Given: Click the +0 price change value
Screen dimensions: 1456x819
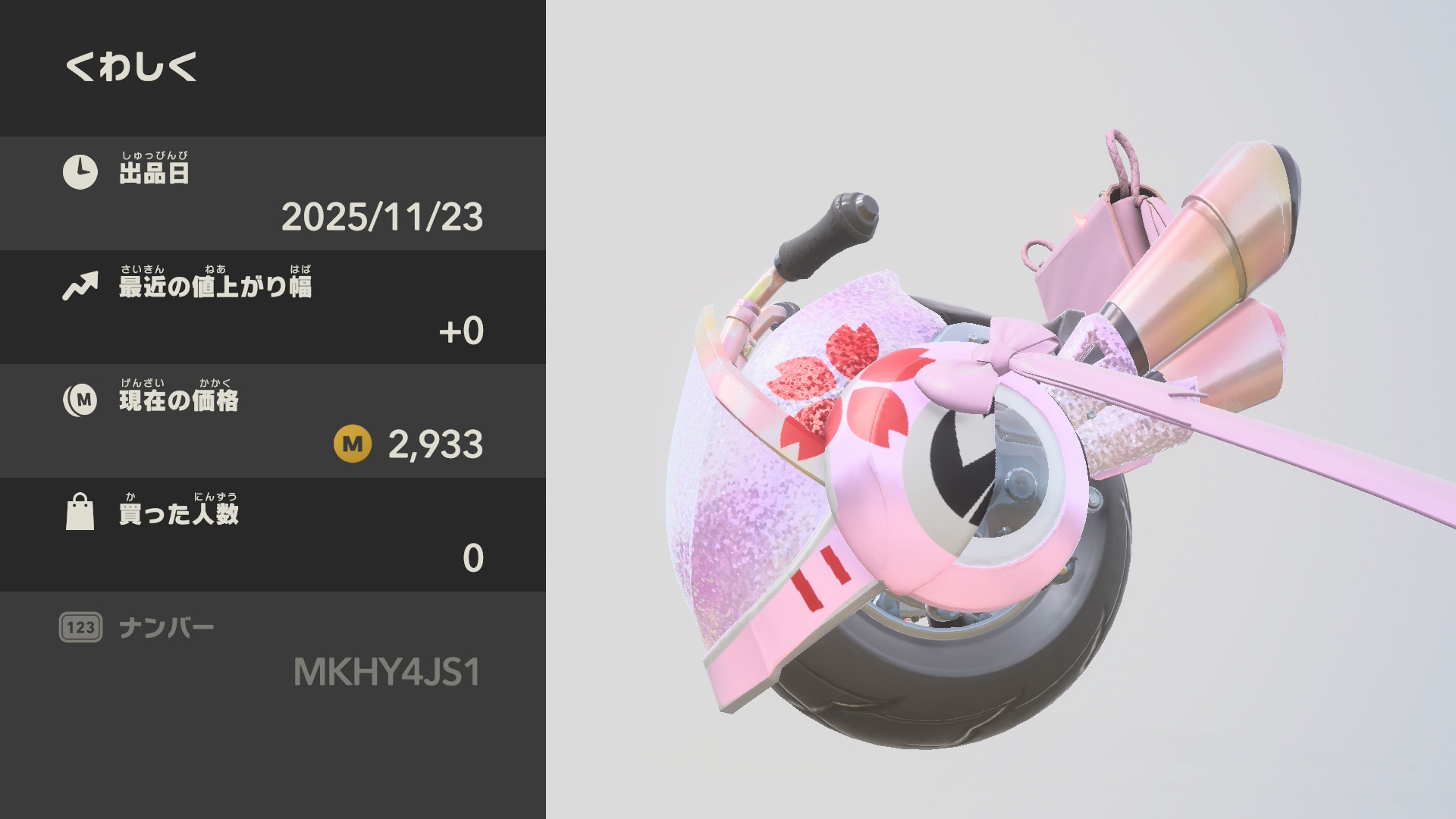Looking at the screenshot, I should pyautogui.click(x=461, y=331).
